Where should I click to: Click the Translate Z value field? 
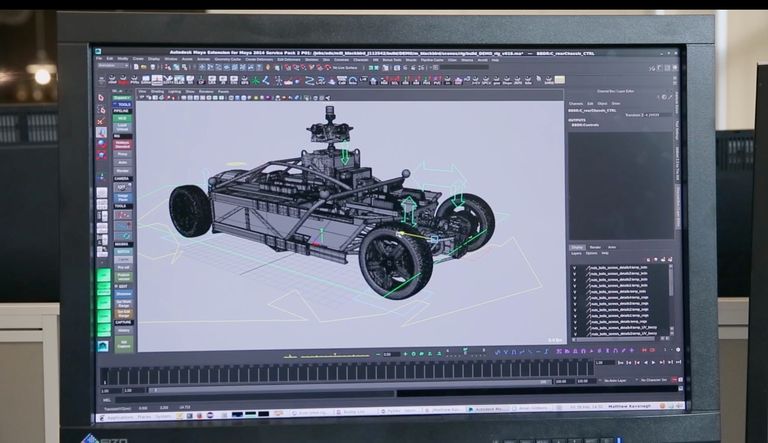(x=650, y=116)
